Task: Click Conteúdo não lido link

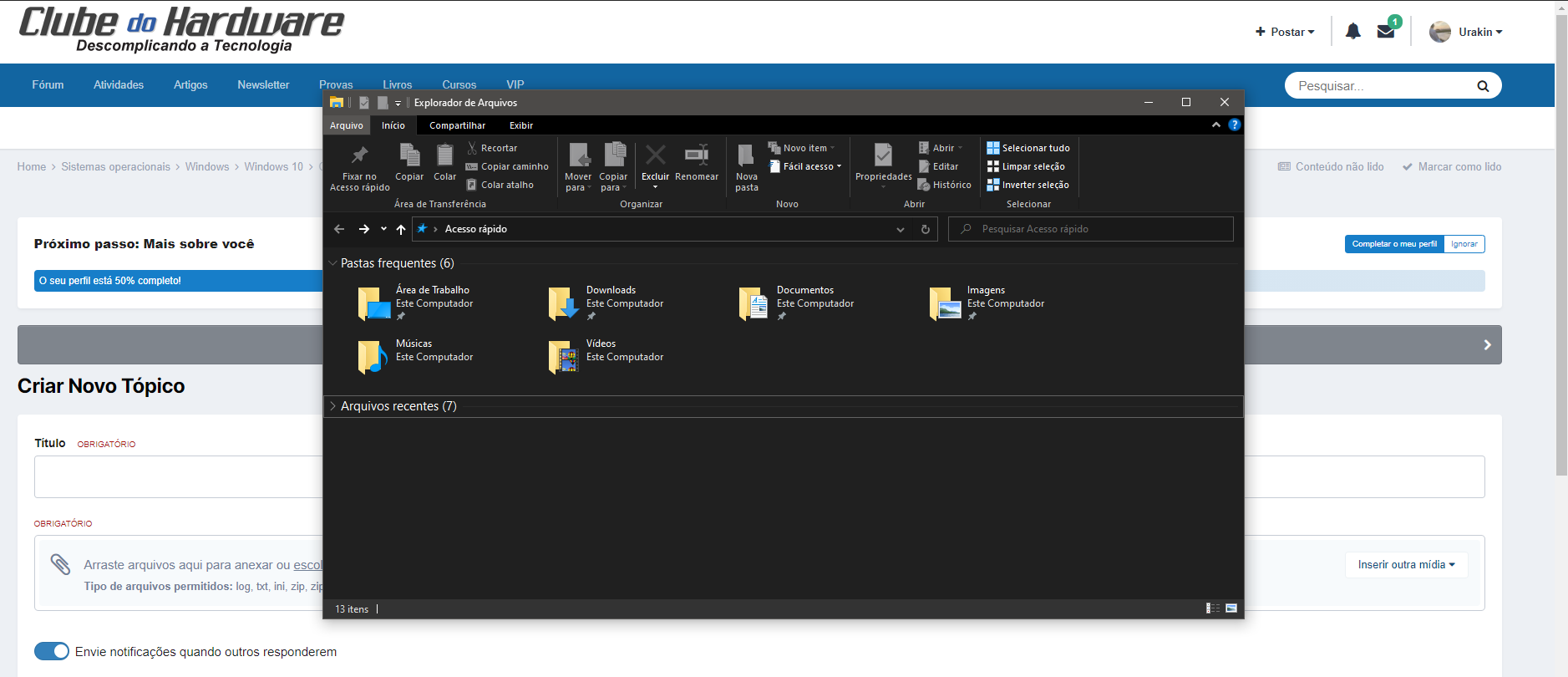Action: [1331, 166]
